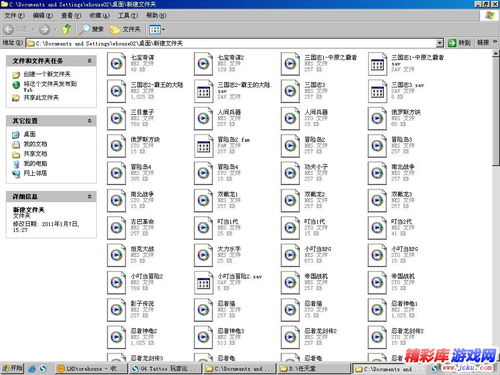The width and height of the screenshot is (500, 375).
Task: Select the 南北战争 NES file icon
Action: [377, 173]
